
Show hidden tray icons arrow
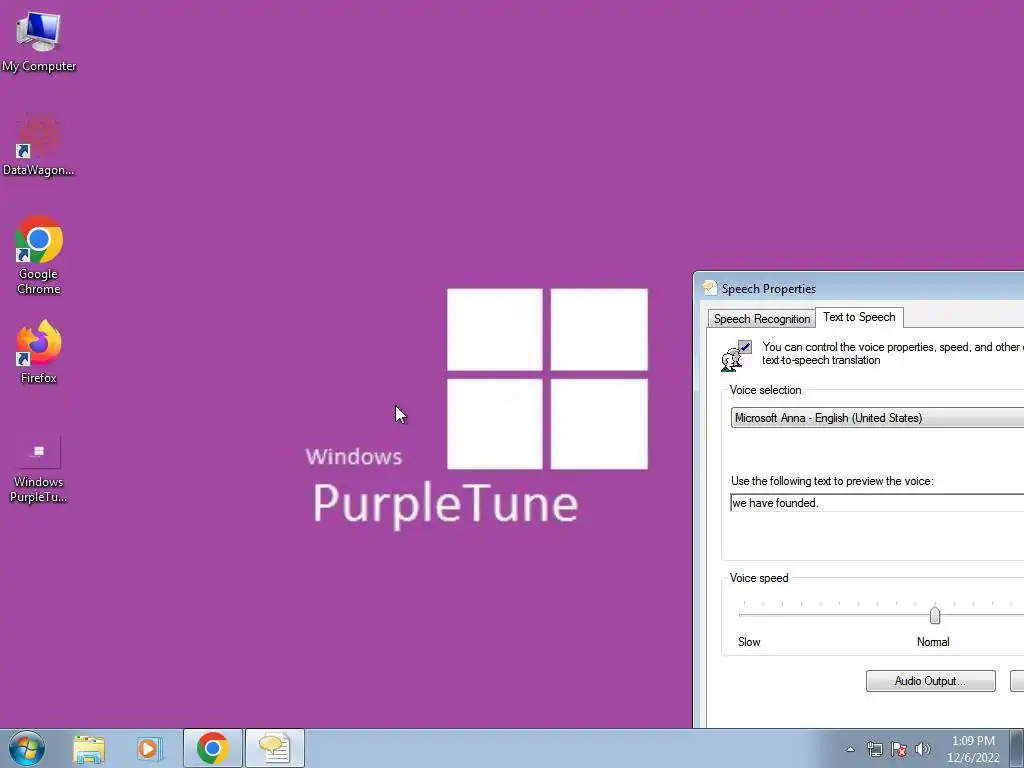pyautogui.click(x=850, y=749)
